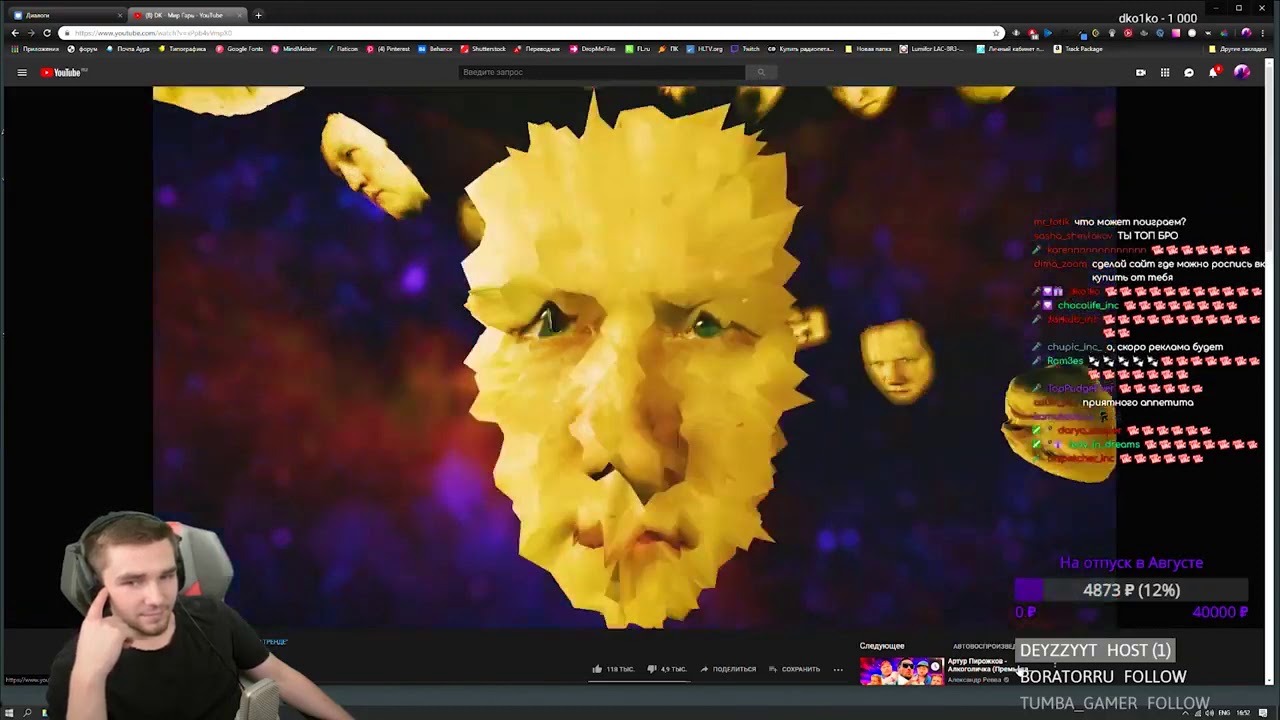Image resolution: width=1280 pixels, height=720 pixels.
Task: Open the Приложения apps bookmark
Action: pyautogui.click(x=35, y=48)
